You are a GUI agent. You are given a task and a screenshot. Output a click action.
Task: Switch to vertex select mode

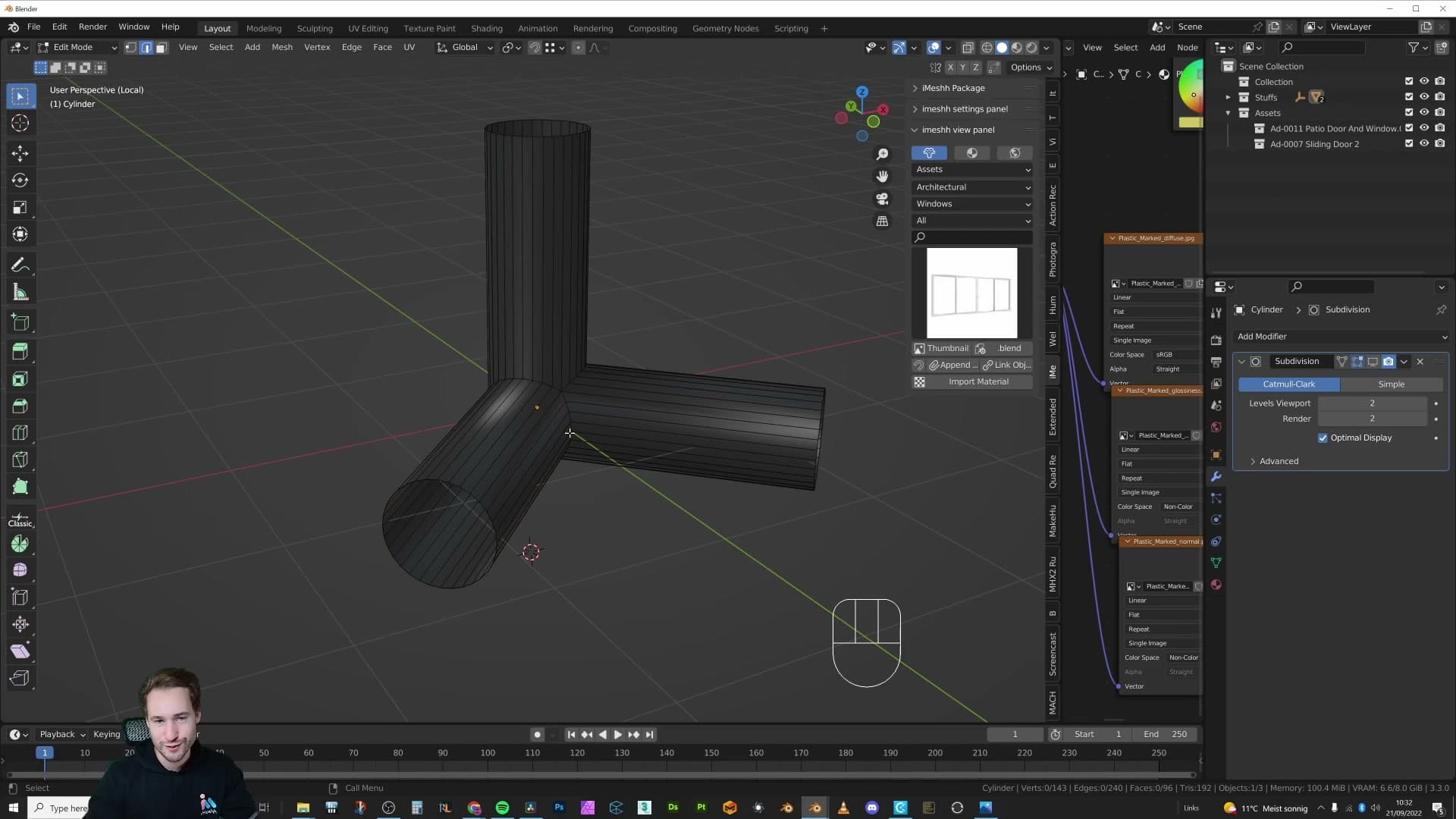130,48
